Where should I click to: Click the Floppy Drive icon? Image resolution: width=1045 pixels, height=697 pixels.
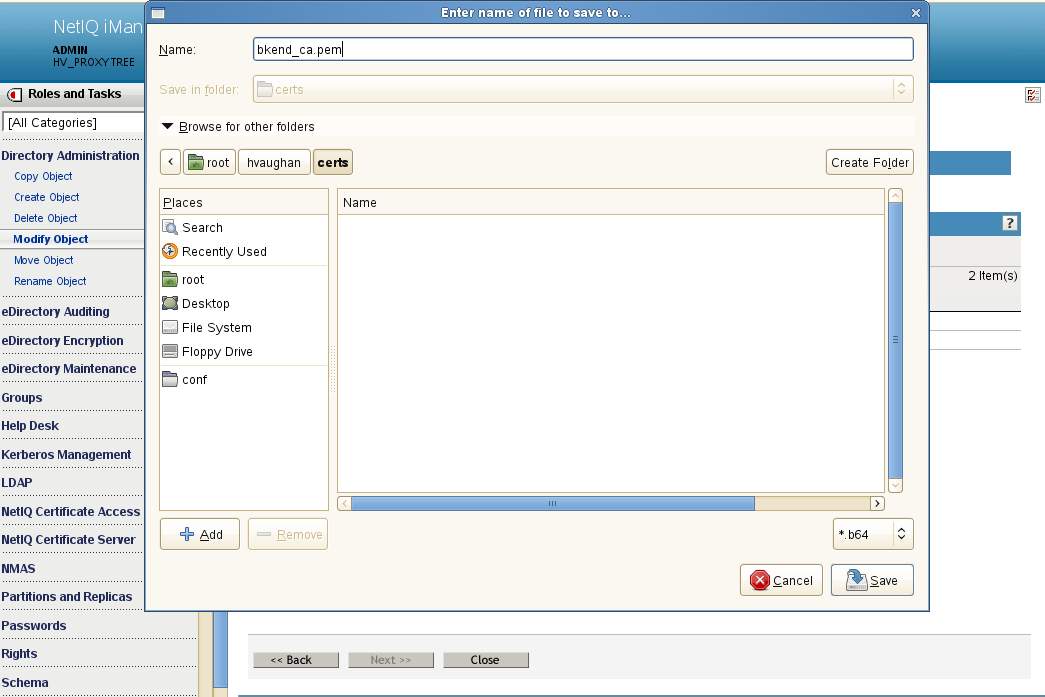coord(170,351)
